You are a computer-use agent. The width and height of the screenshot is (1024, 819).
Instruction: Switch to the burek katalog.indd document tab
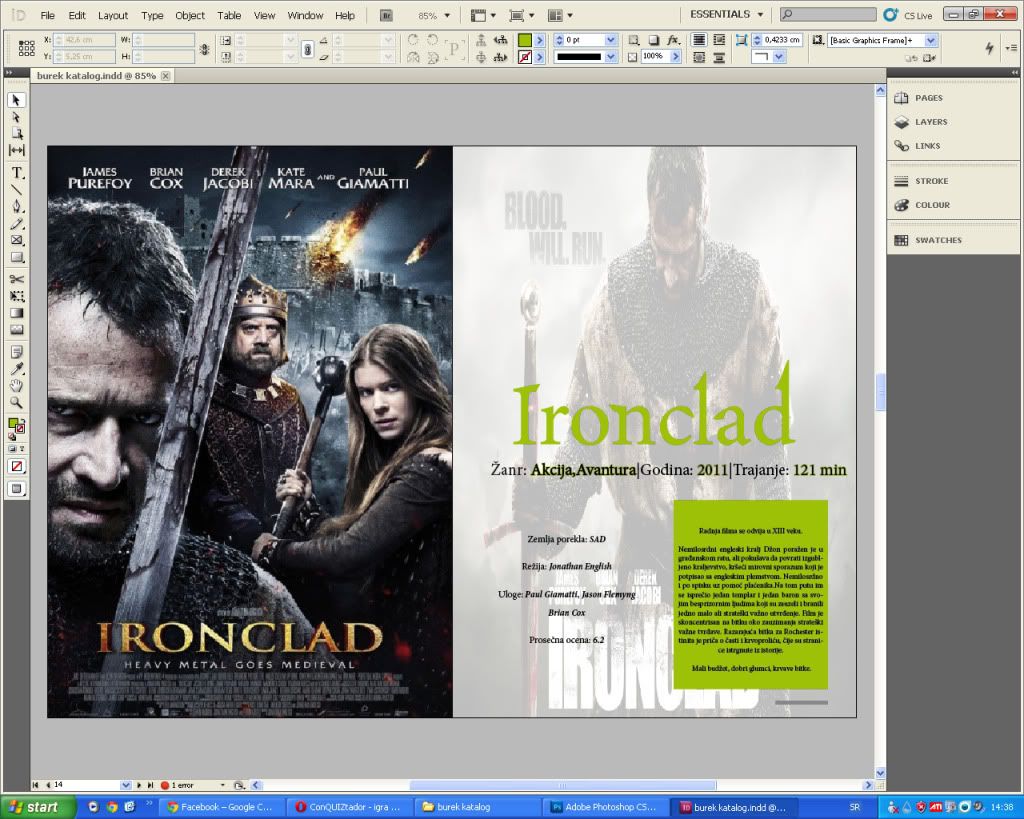[x=96, y=76]
